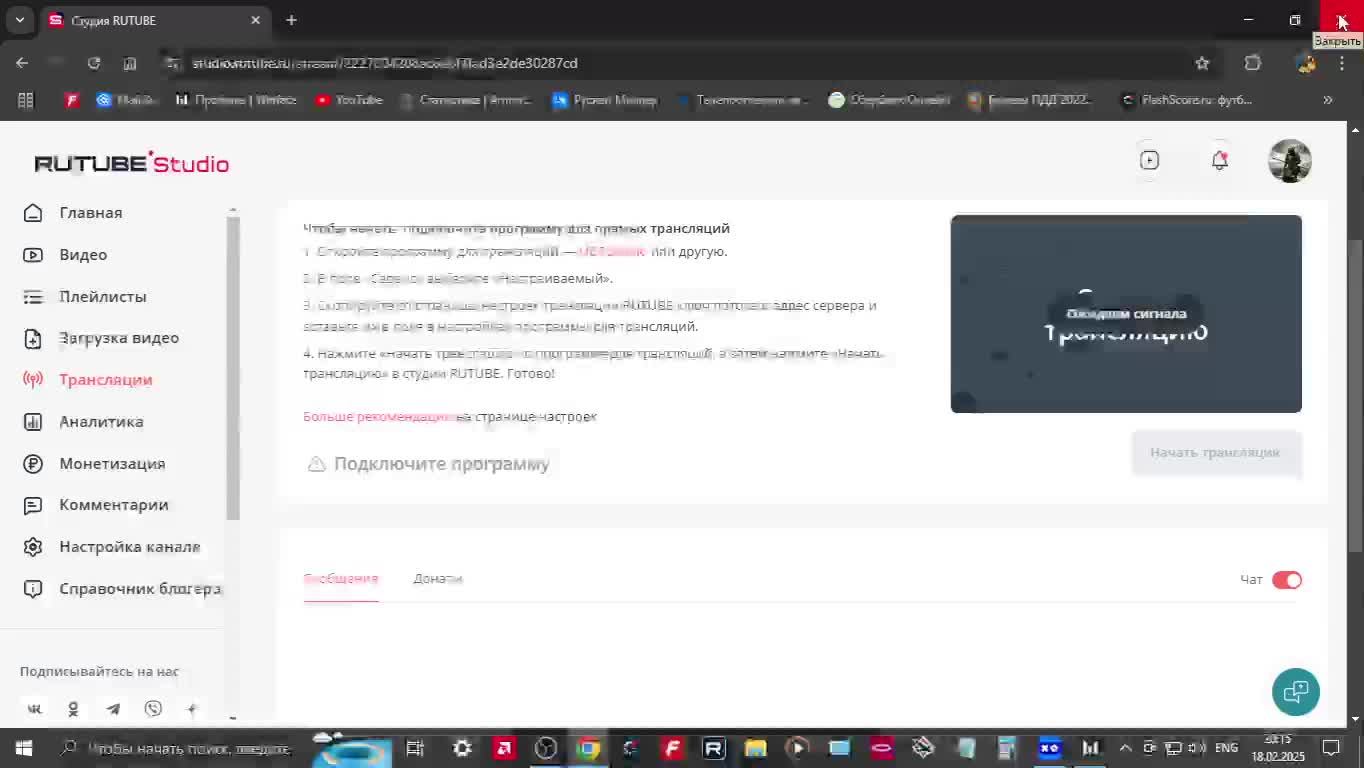Open Справочник блогера in the sidebar
The height and width of the screenshot is (768, 1364).
[x=140, y=589]
